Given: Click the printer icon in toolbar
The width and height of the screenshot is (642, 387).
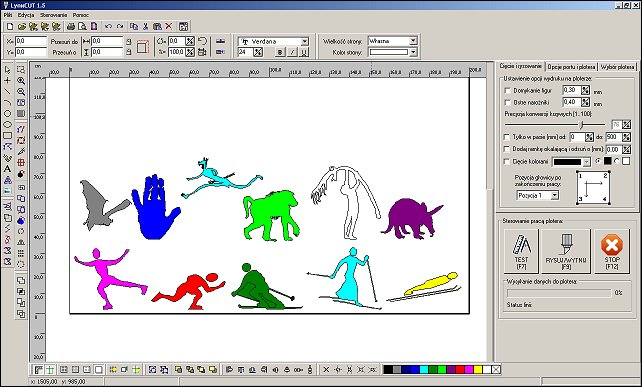Looking at the screenshot, I should (70, 27).
